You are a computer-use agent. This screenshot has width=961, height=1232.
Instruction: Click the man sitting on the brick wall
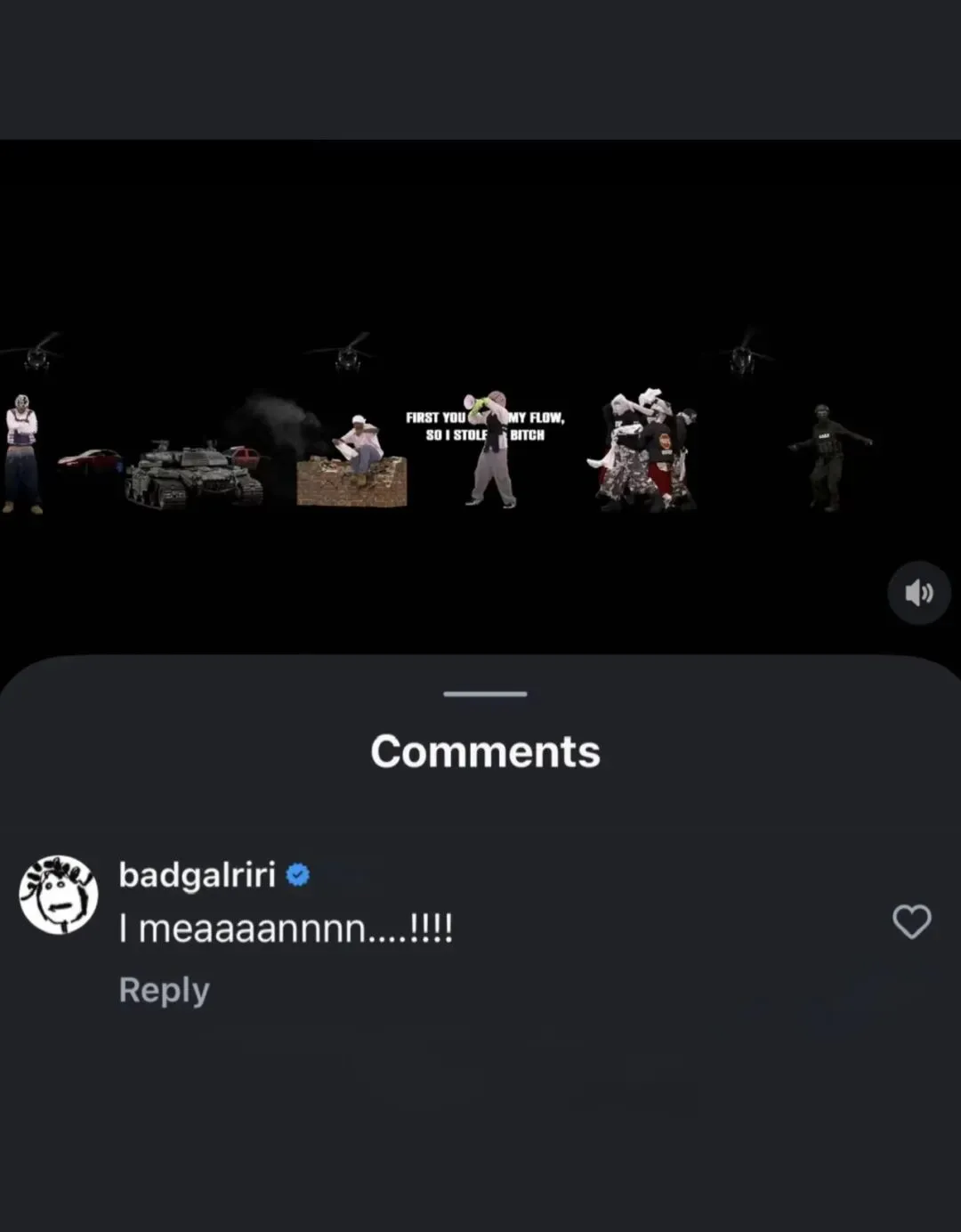[x=359, y=449]
